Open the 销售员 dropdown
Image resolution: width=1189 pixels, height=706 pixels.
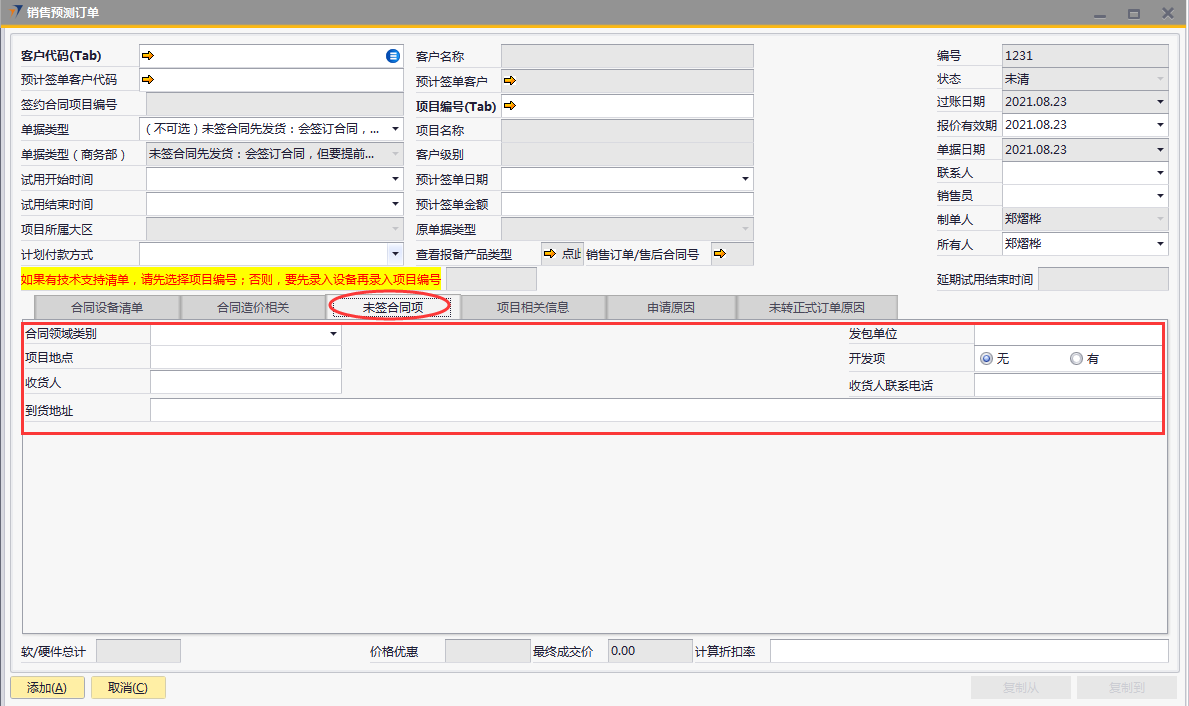point(1160,197)
